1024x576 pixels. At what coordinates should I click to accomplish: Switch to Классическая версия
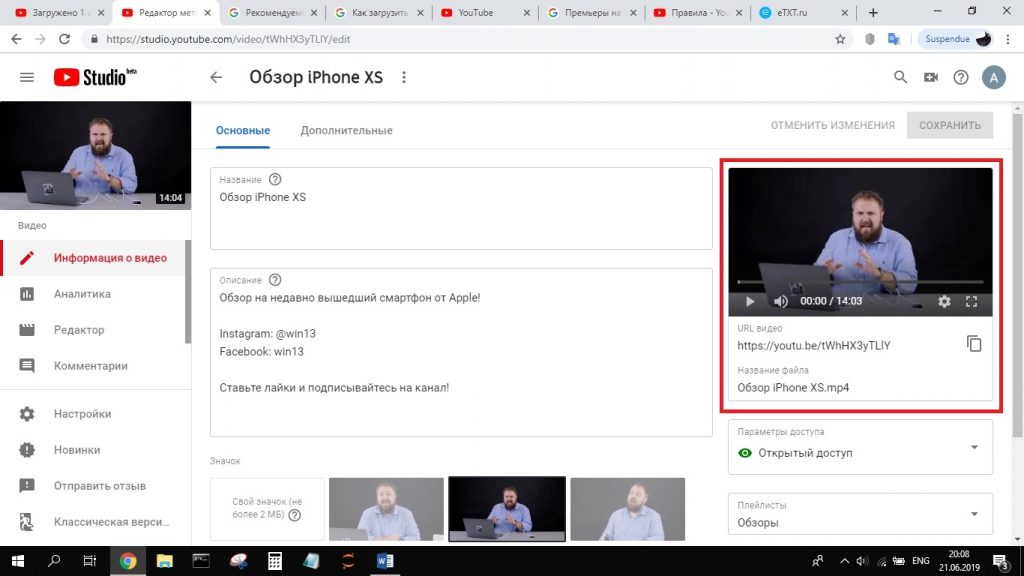tap(95, 522)
